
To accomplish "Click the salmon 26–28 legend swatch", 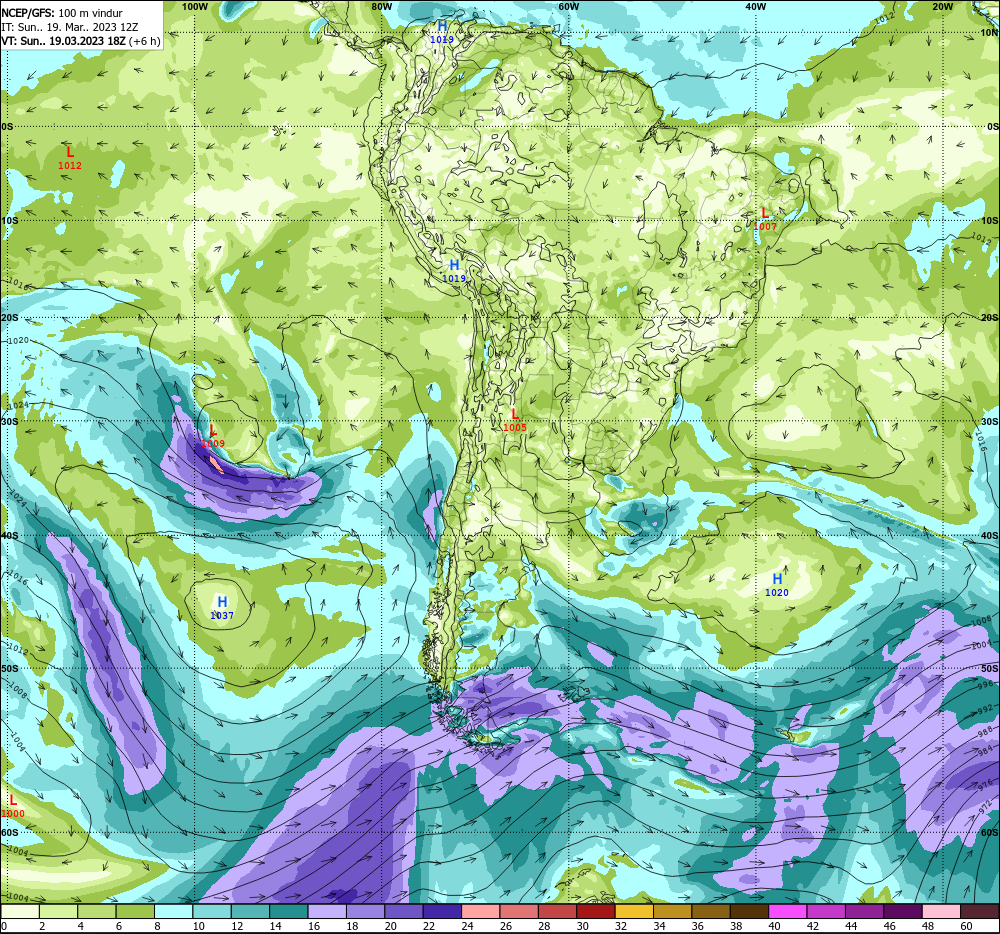I will tap(519, 912).
